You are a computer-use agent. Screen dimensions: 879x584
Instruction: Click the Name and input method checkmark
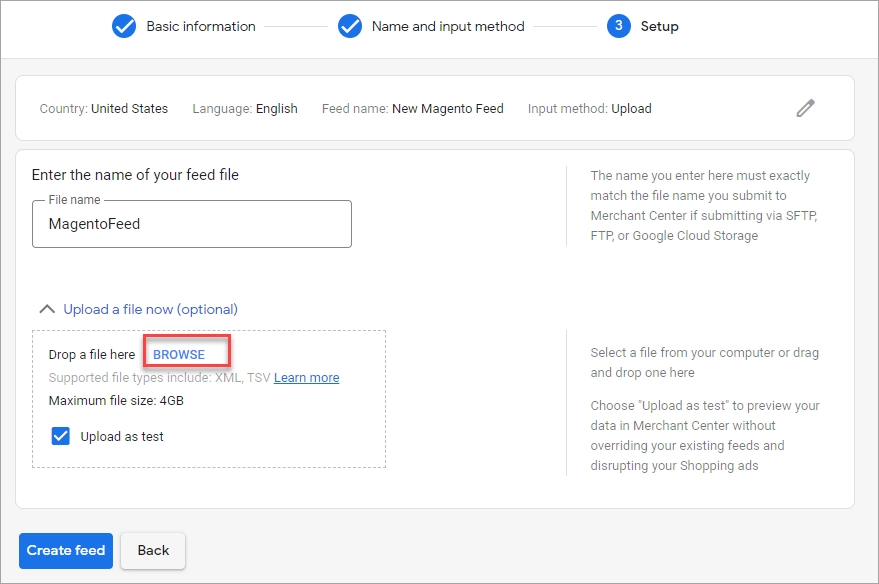pyautogui.click(x=350, y=26)
